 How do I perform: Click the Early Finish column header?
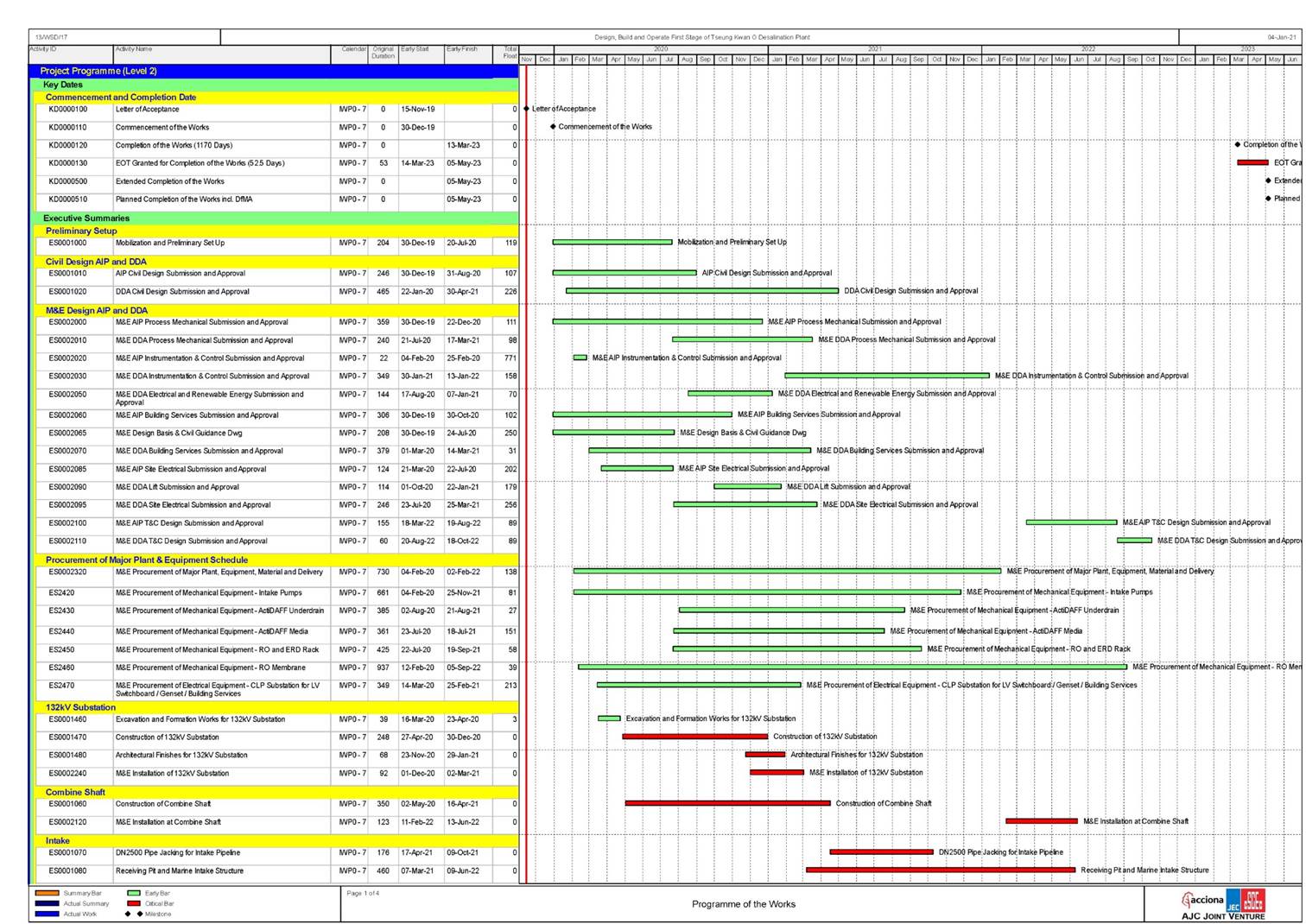click(461, 49)
